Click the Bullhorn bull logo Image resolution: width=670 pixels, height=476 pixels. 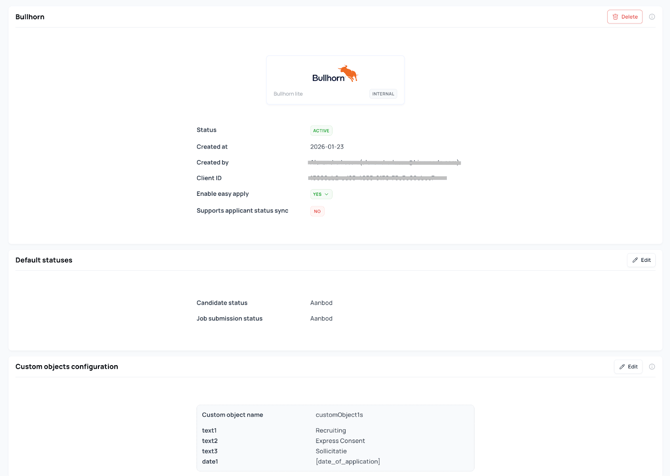335,74
